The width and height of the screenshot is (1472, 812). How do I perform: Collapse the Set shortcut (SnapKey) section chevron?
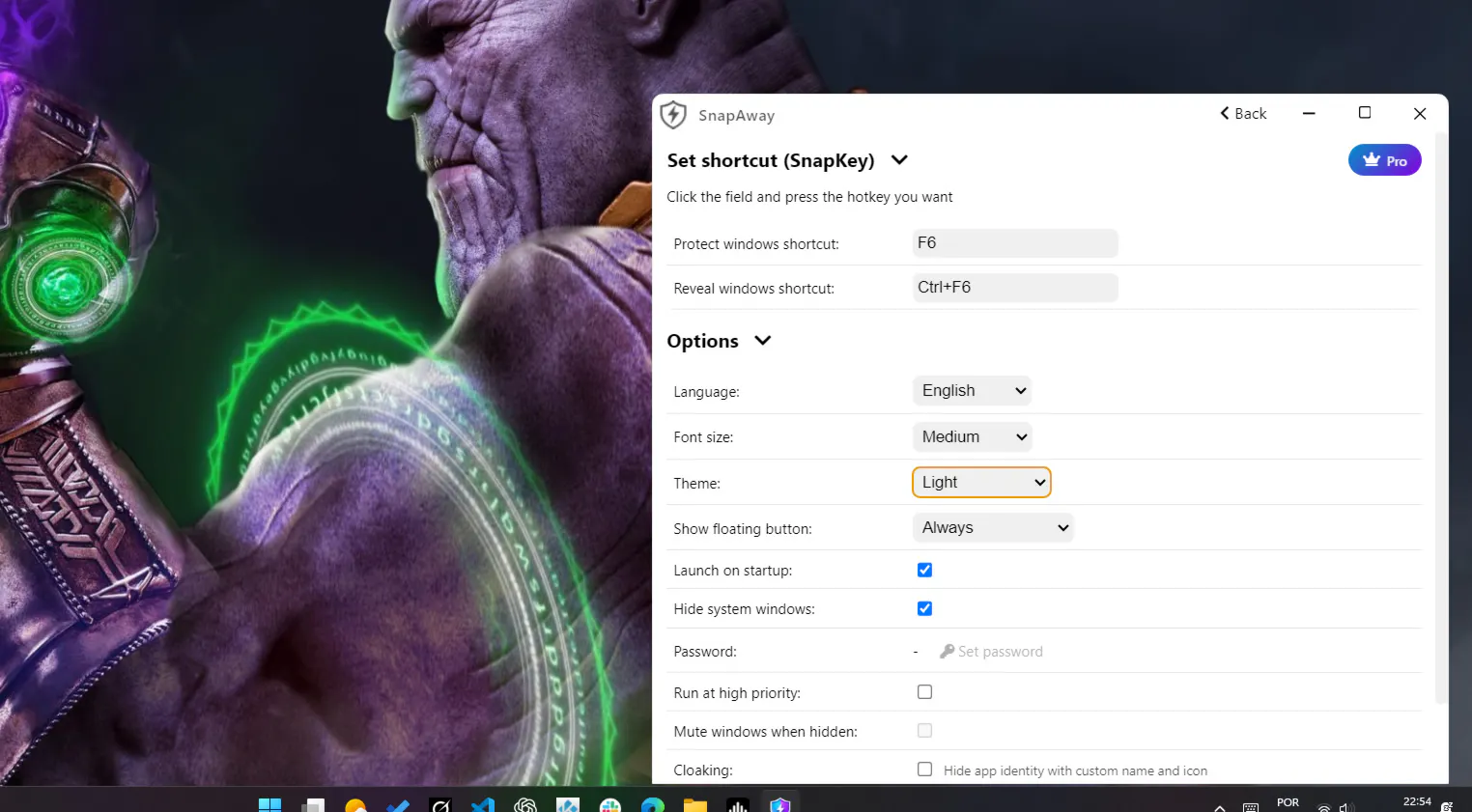[x=899, y=160]
